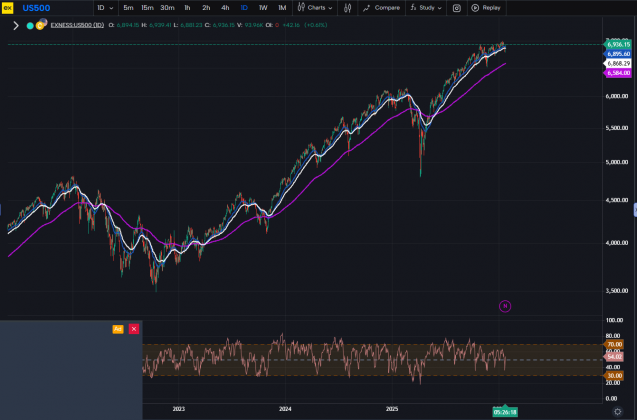The height and width of the screenshot is (420, 637).
Task: Open the 1D interval dropdown
Action: point(103,7)
